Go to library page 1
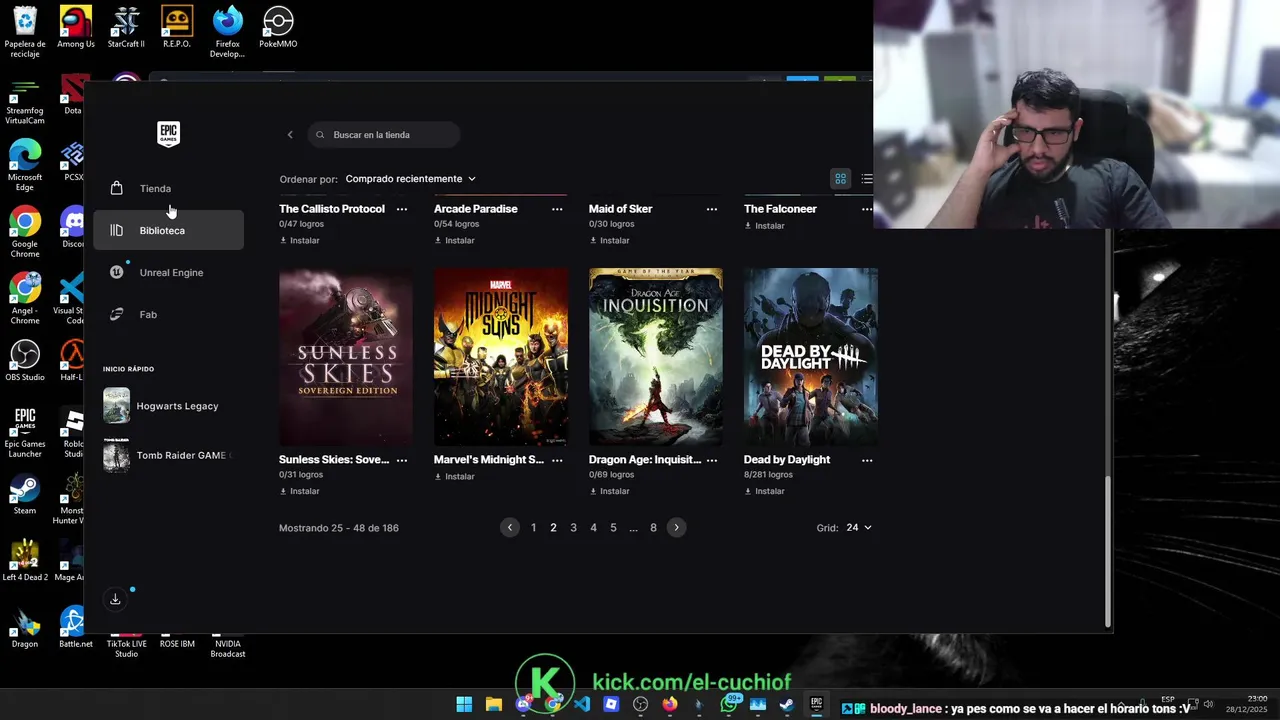Screen dimensions: 1280x720 pyautogui.click(x=533, y=528)
